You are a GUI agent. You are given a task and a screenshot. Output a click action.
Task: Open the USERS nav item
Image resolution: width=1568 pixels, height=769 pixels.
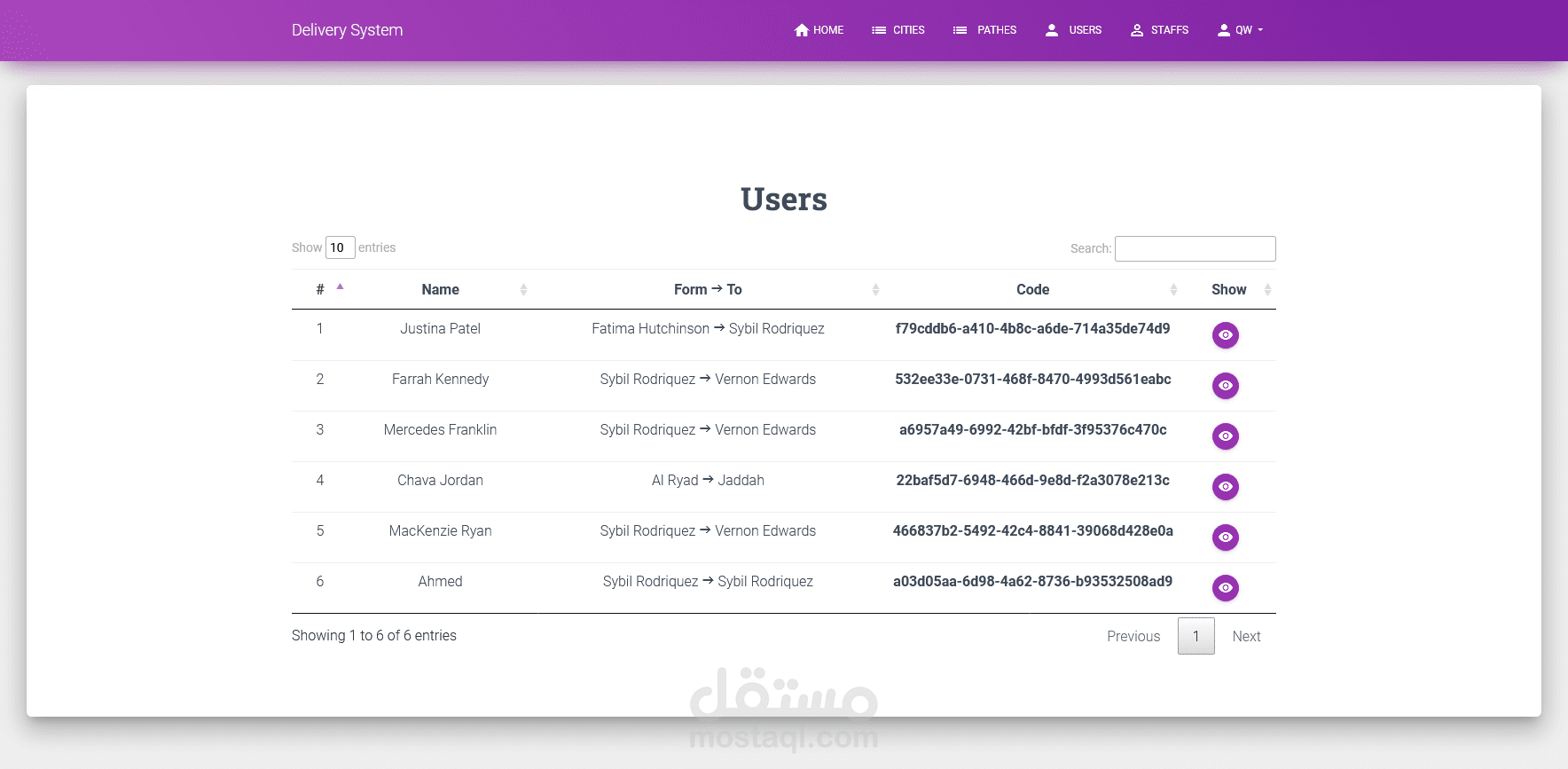tap(1073, 30)
